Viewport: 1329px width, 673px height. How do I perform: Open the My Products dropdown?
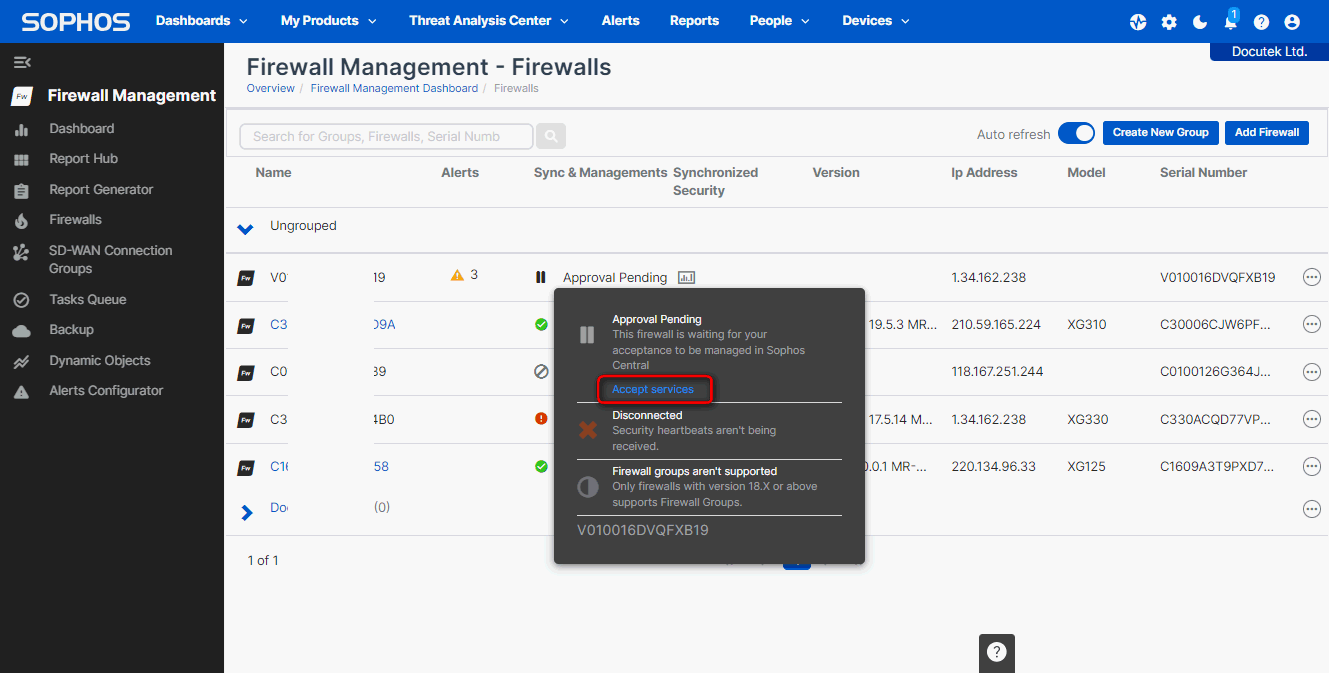pos(329,20)
